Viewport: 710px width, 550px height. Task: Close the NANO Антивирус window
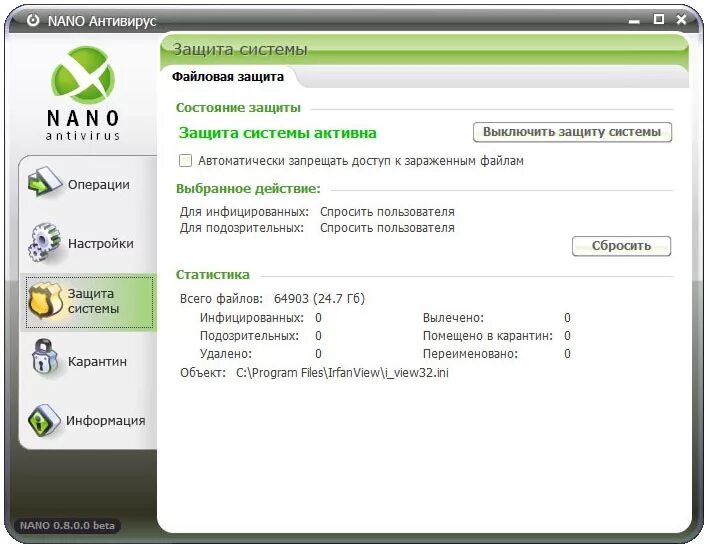click(681, 19)
